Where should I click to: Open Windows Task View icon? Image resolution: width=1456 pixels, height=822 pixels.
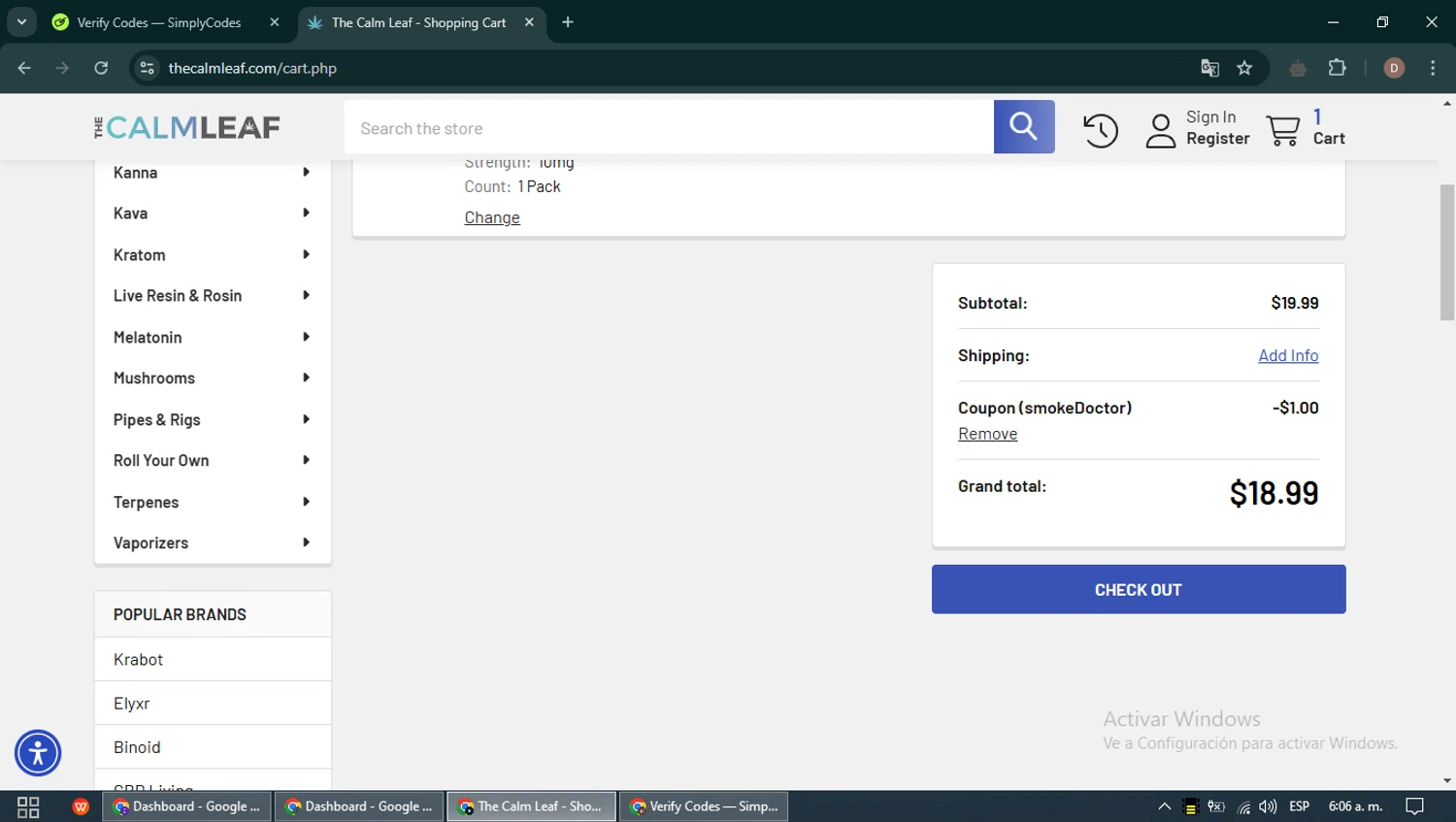(28, 806)
